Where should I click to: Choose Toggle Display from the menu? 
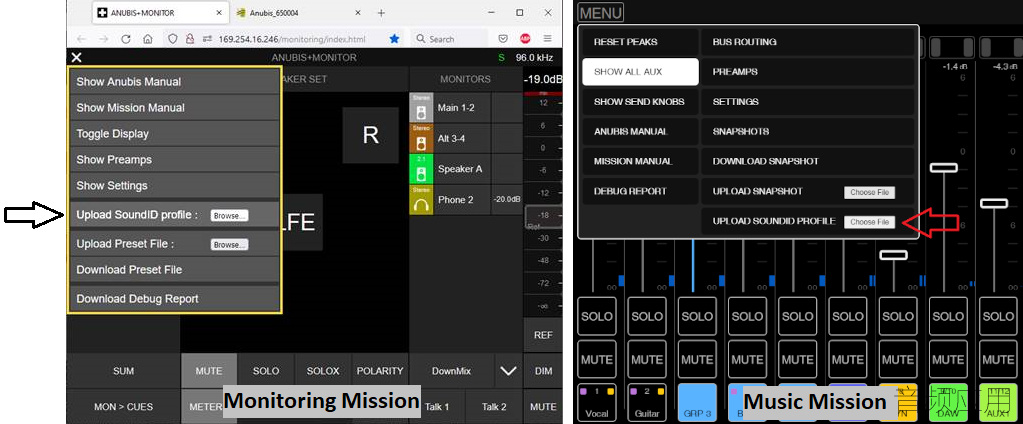tap(174, 134)
